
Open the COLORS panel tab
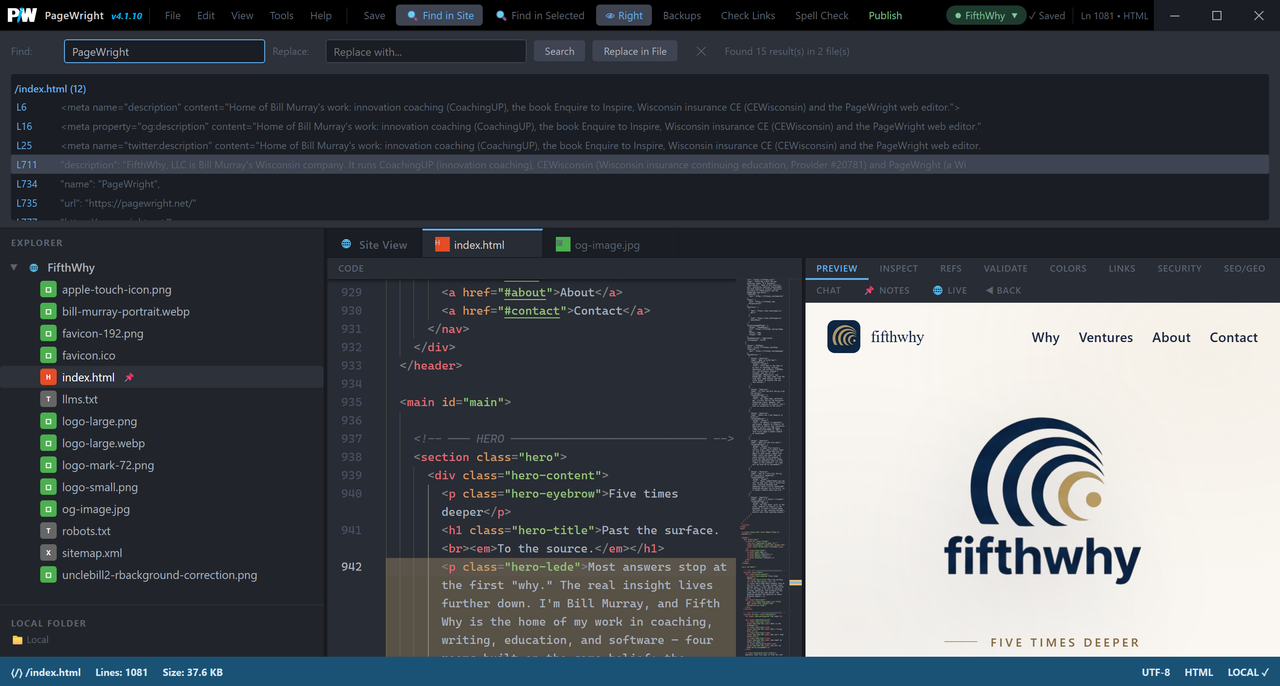1068,268
